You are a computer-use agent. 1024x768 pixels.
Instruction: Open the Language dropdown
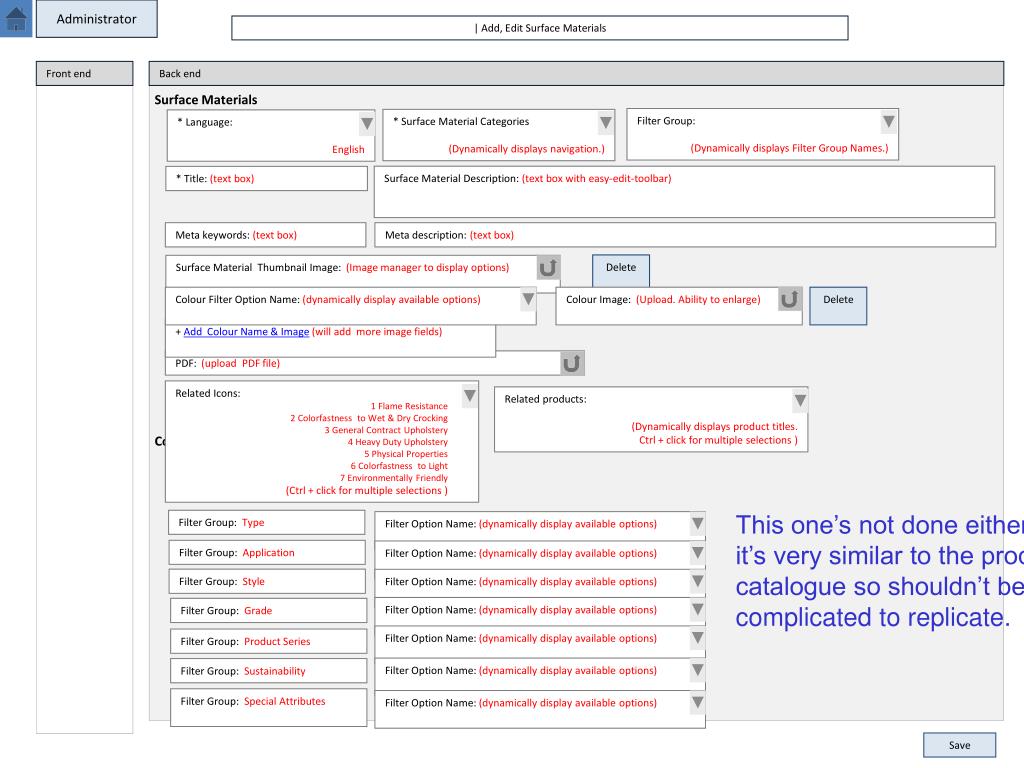[x=367, y=123]
